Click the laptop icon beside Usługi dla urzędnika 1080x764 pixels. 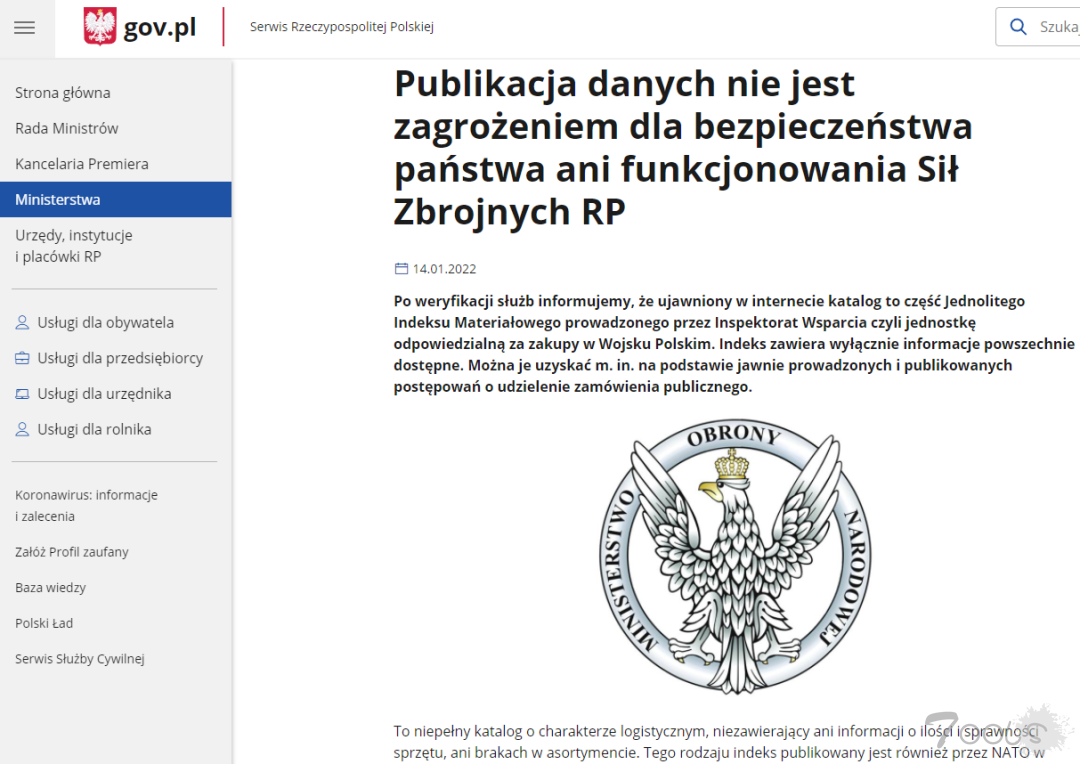[x=22, y=394]
